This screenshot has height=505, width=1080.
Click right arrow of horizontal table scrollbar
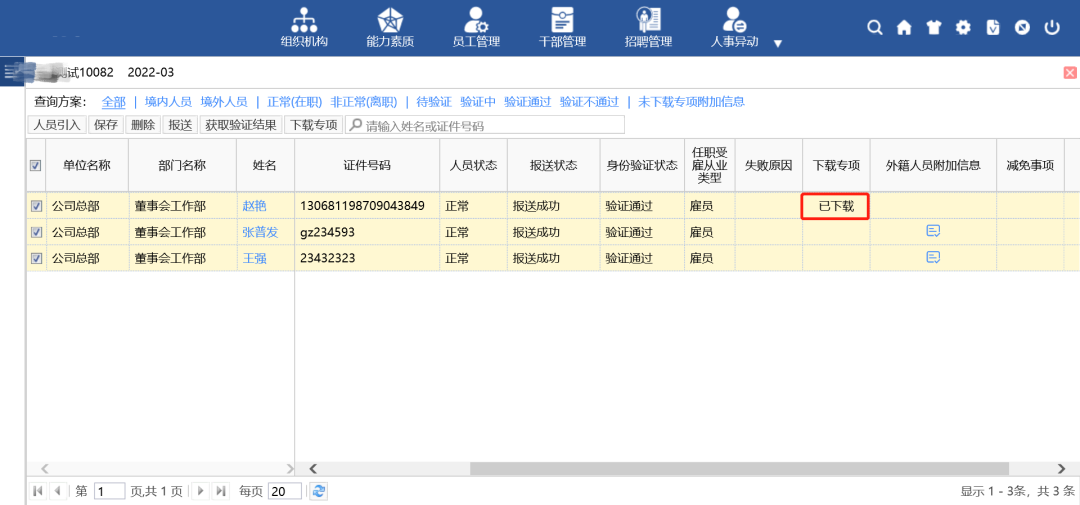pos(1061,468)
